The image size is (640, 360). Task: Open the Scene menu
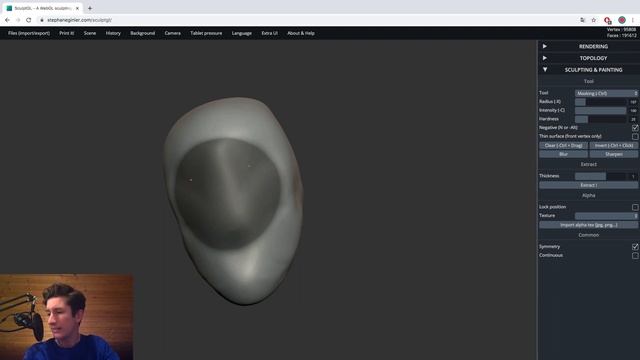(x=90, y=33)
